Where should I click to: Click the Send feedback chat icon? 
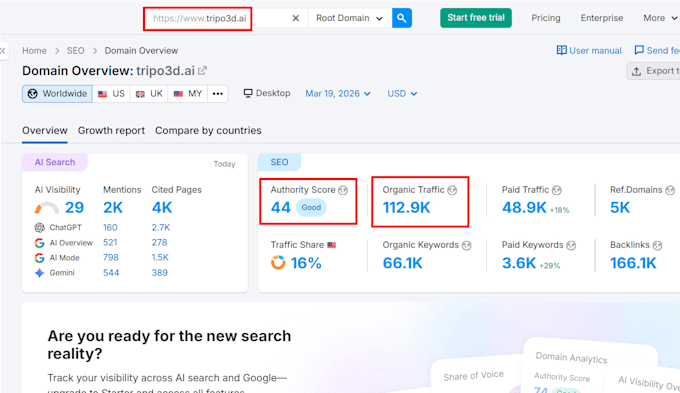[x=639, y=50]
